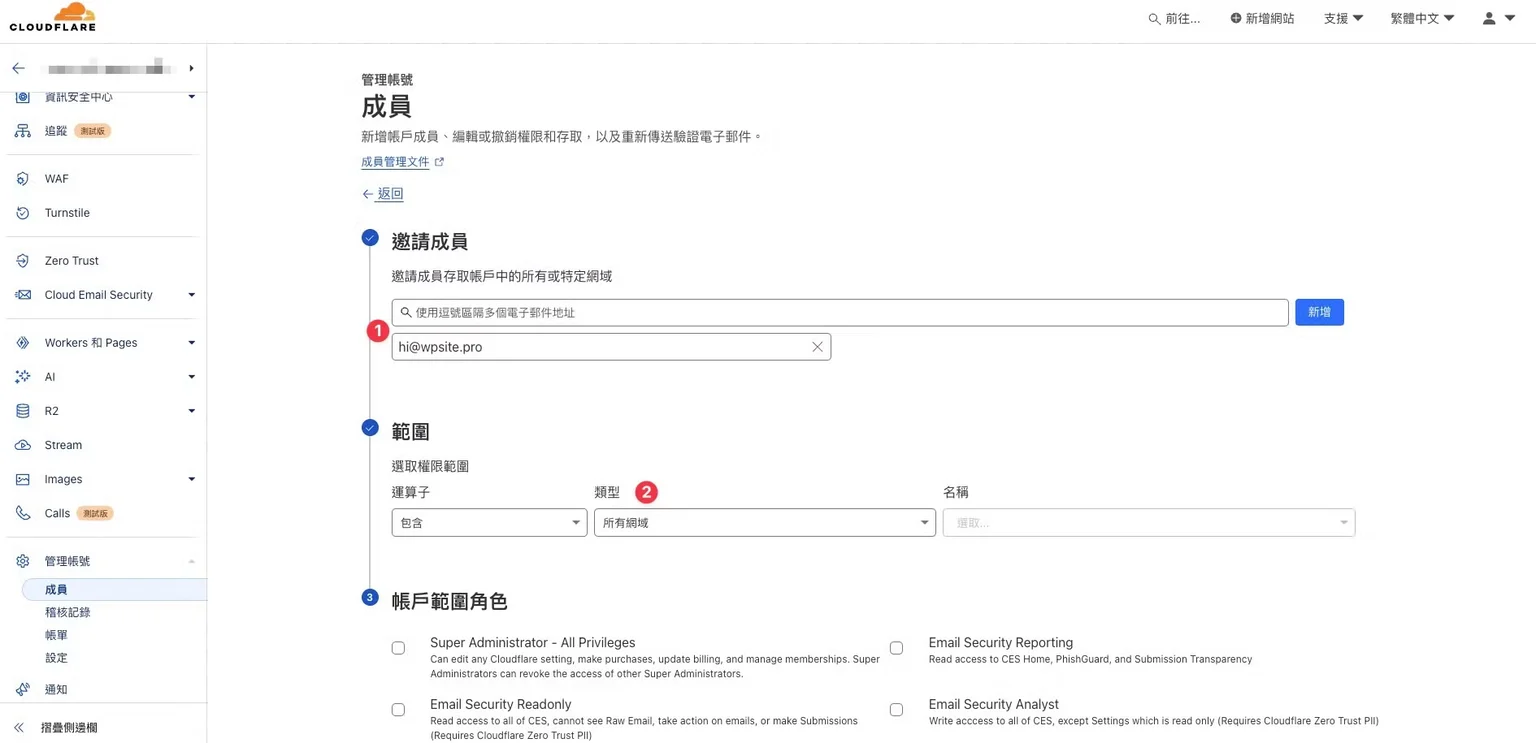Click the blue 新增 button
This screenshot has width=1536, height=743.
tap(1319, 312)
